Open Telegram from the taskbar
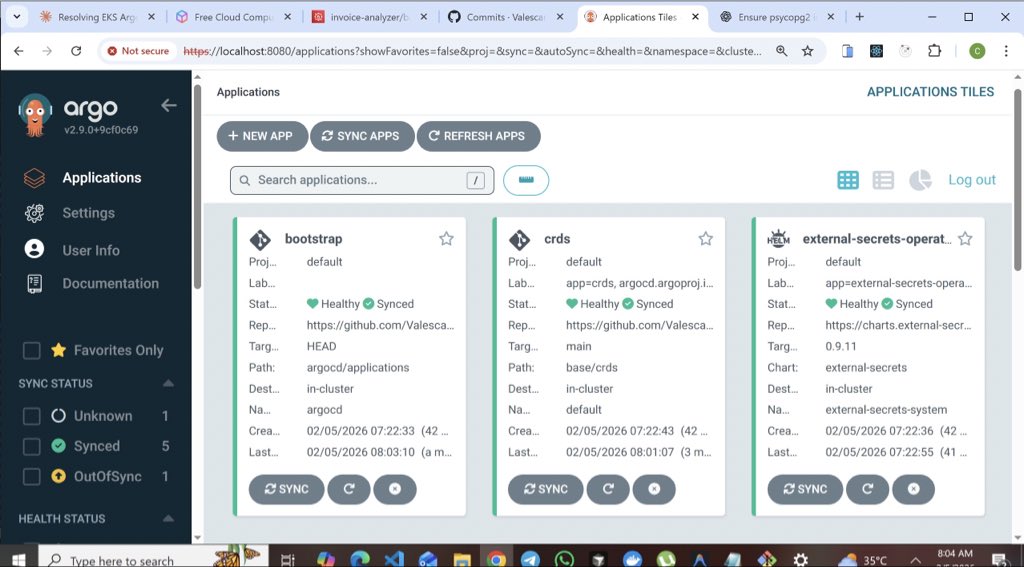1024x567 pixels. pyautogui.click(x=530, y=559)
